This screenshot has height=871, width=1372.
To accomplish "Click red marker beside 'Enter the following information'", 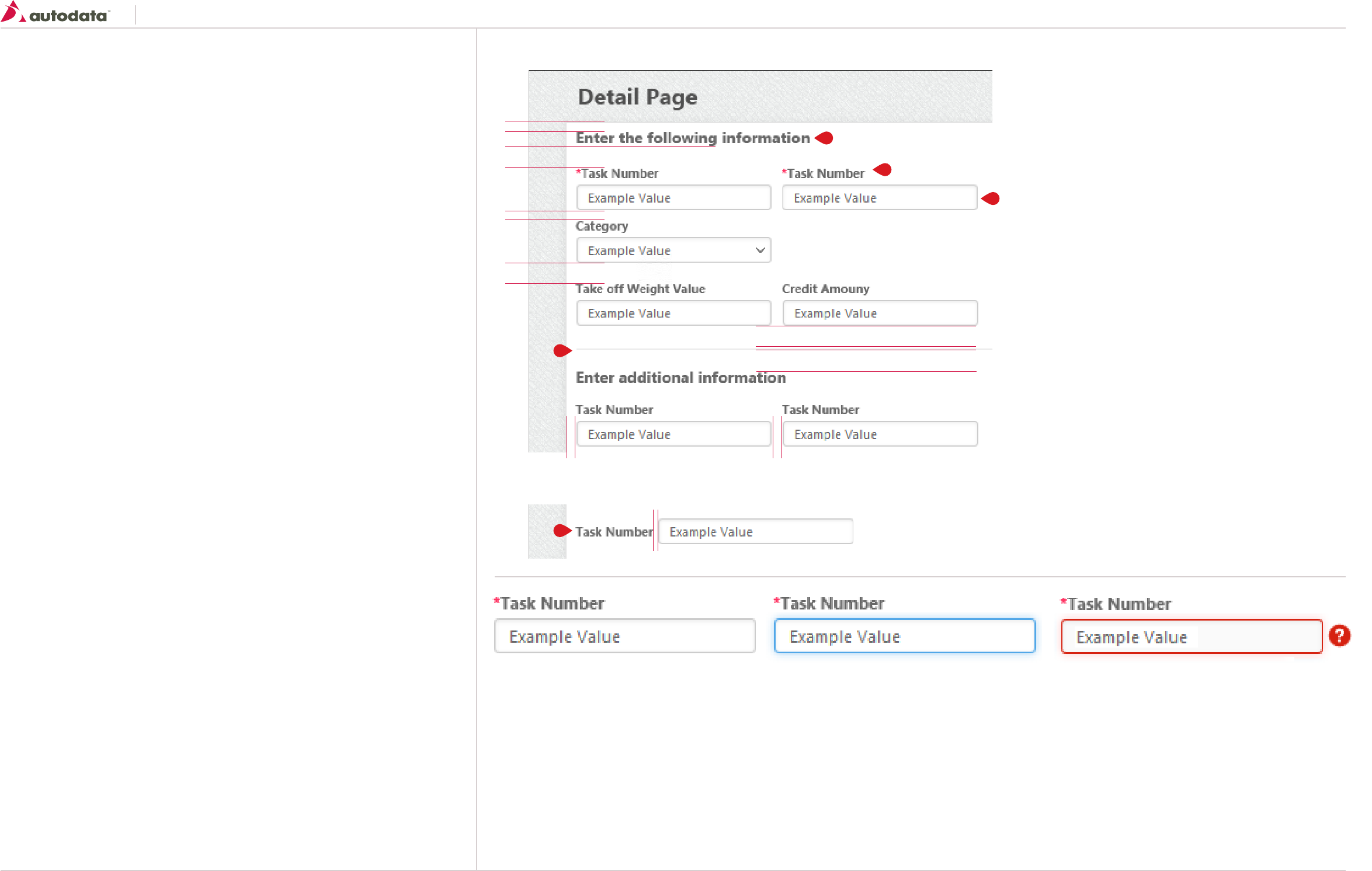I will click(x=824, y=138).
